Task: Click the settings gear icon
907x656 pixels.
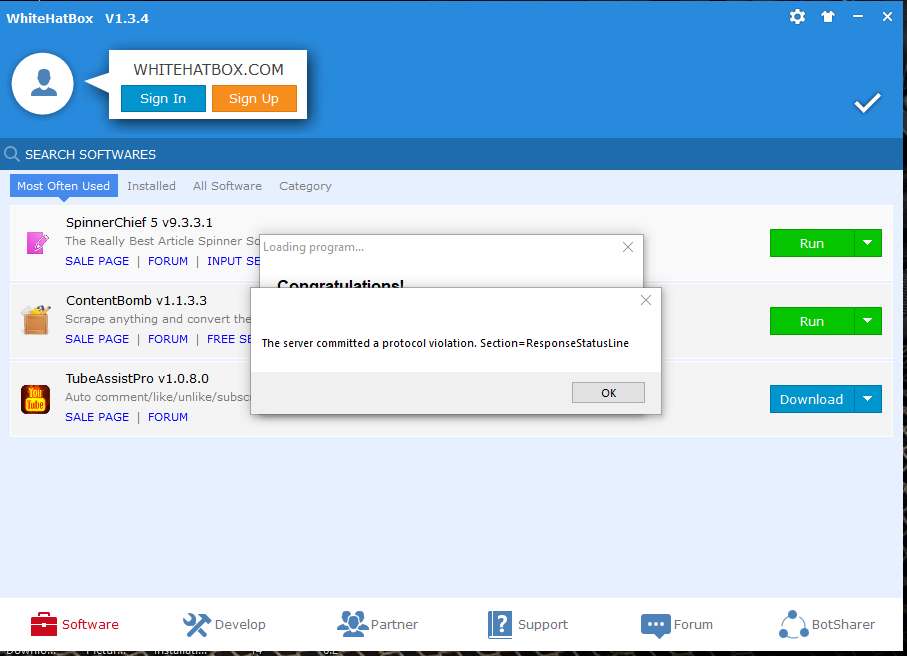Action: tap(797, 17)
